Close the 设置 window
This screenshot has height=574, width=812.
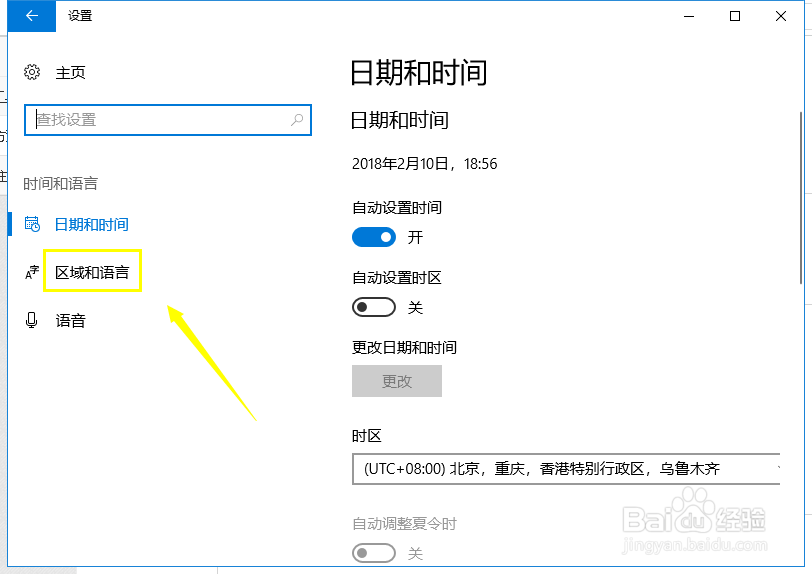click(x=781, y=16)
